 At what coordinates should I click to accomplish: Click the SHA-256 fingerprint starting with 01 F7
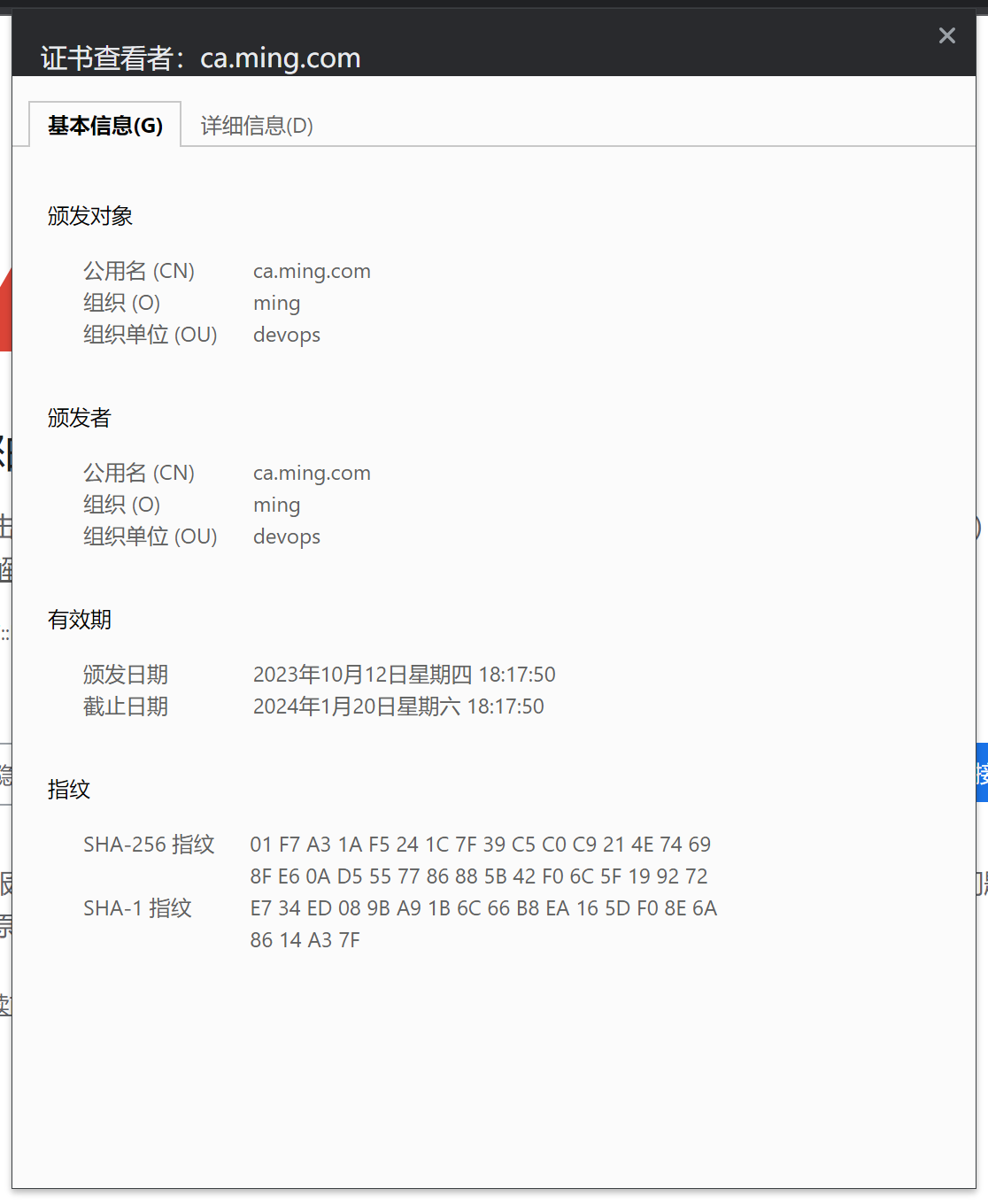[x=480, y=845]
